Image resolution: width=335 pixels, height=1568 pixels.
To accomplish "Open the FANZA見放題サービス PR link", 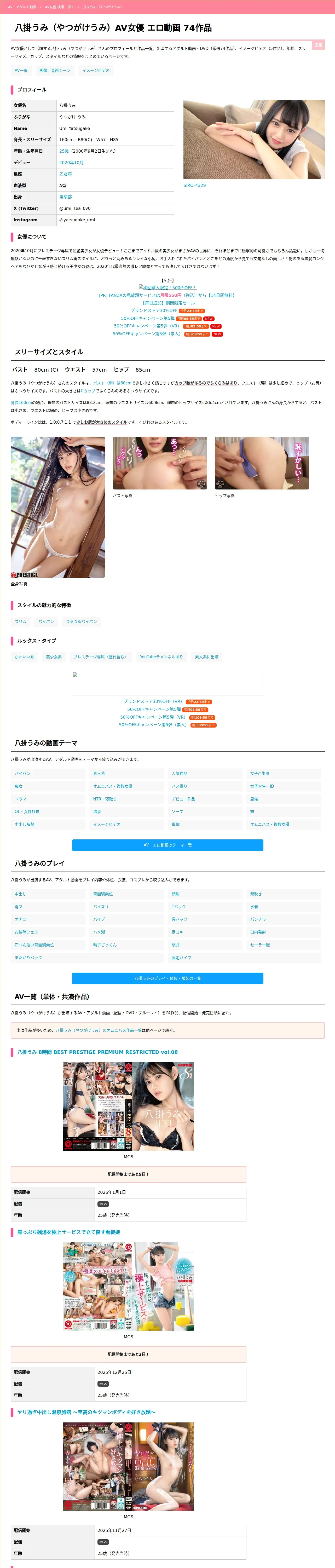I will 167,295.
